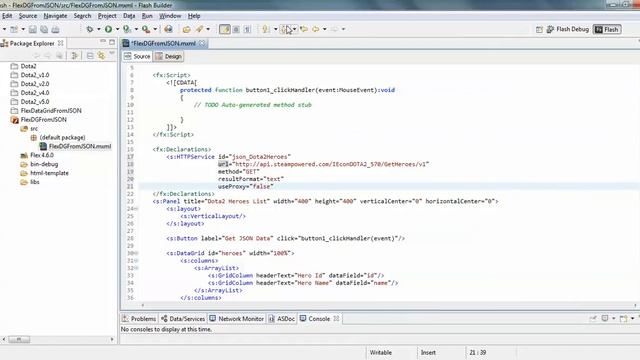Click the globe browser icon in toolbar
The image size is (640, 360).
pos(168,29)
